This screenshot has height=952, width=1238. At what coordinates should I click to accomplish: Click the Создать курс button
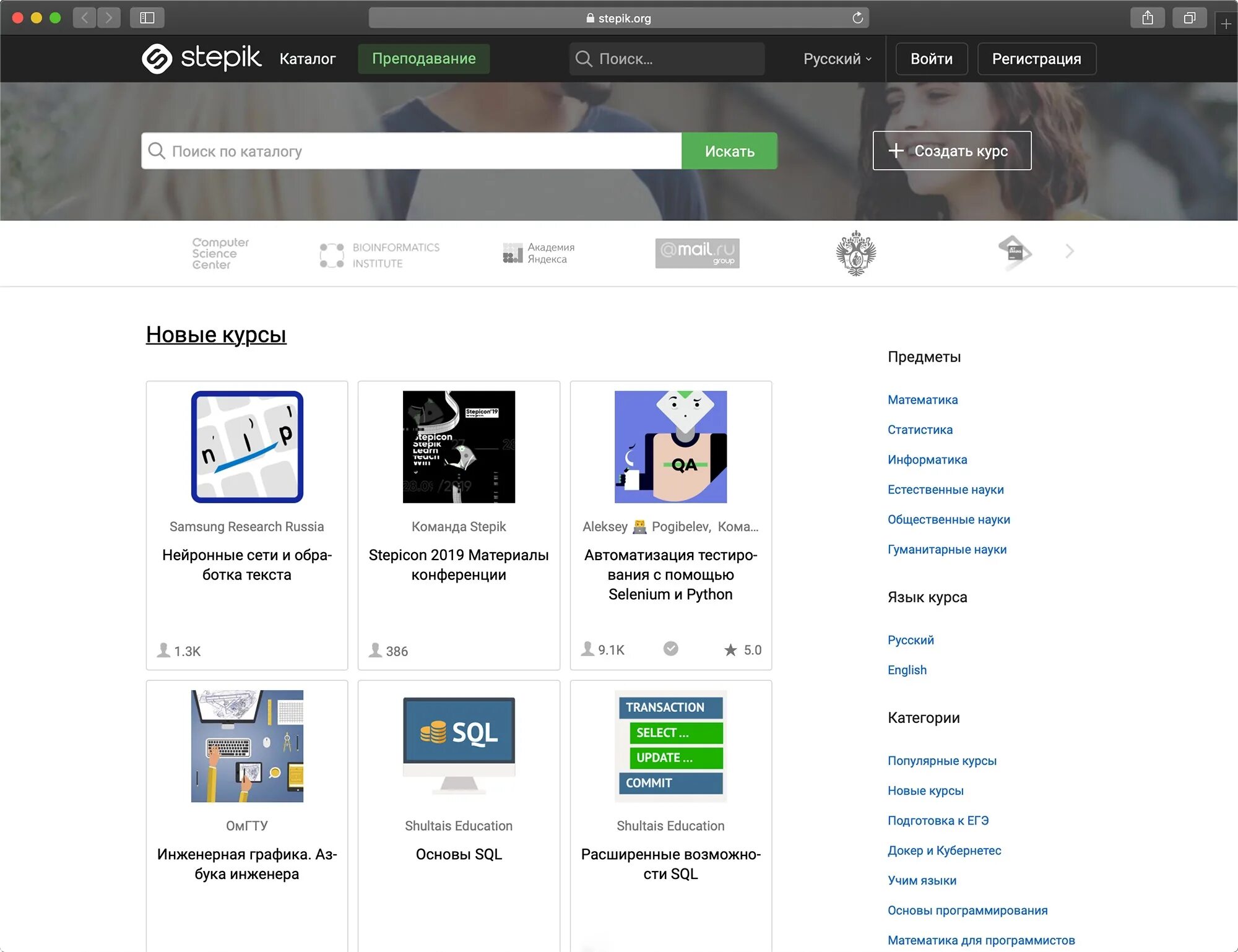[951, 150]
